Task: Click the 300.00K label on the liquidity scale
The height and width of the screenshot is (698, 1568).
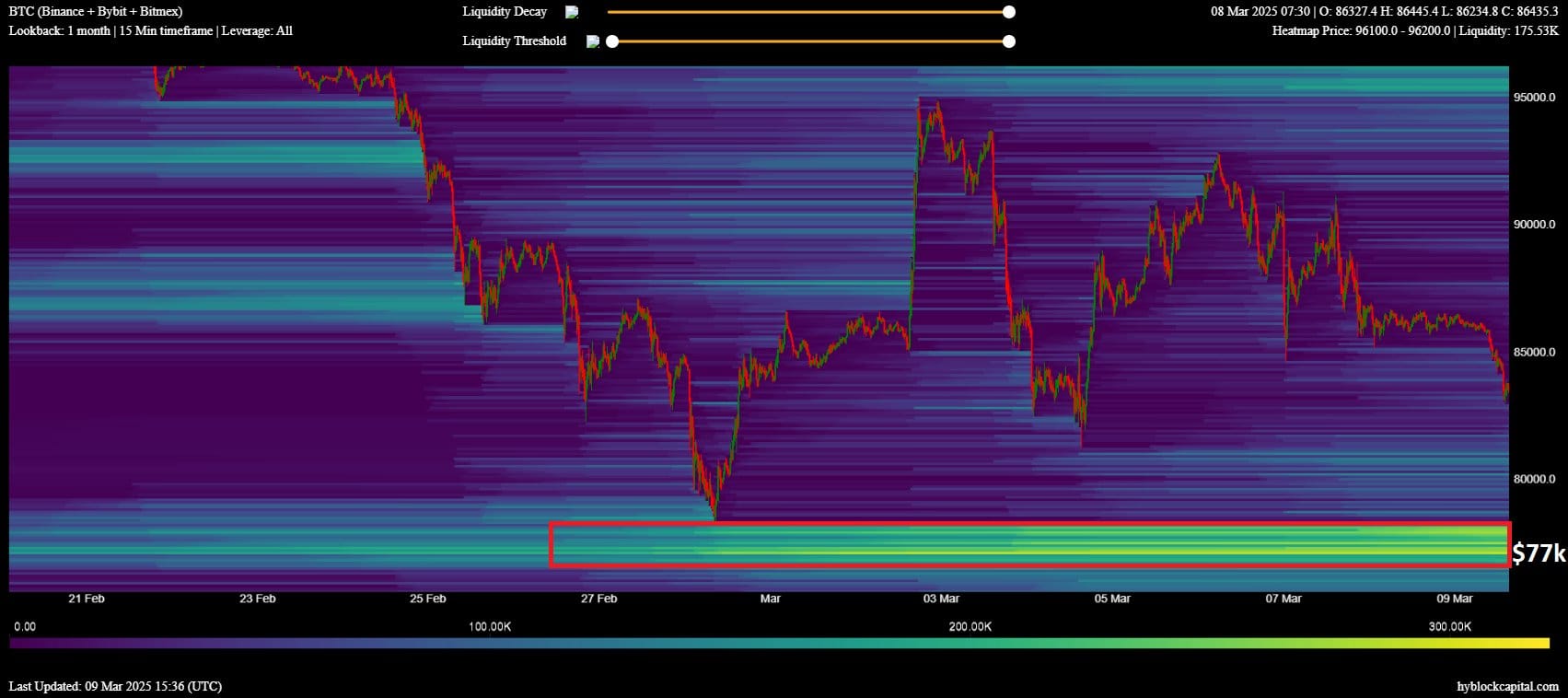Action: [x=1449, y=626]
